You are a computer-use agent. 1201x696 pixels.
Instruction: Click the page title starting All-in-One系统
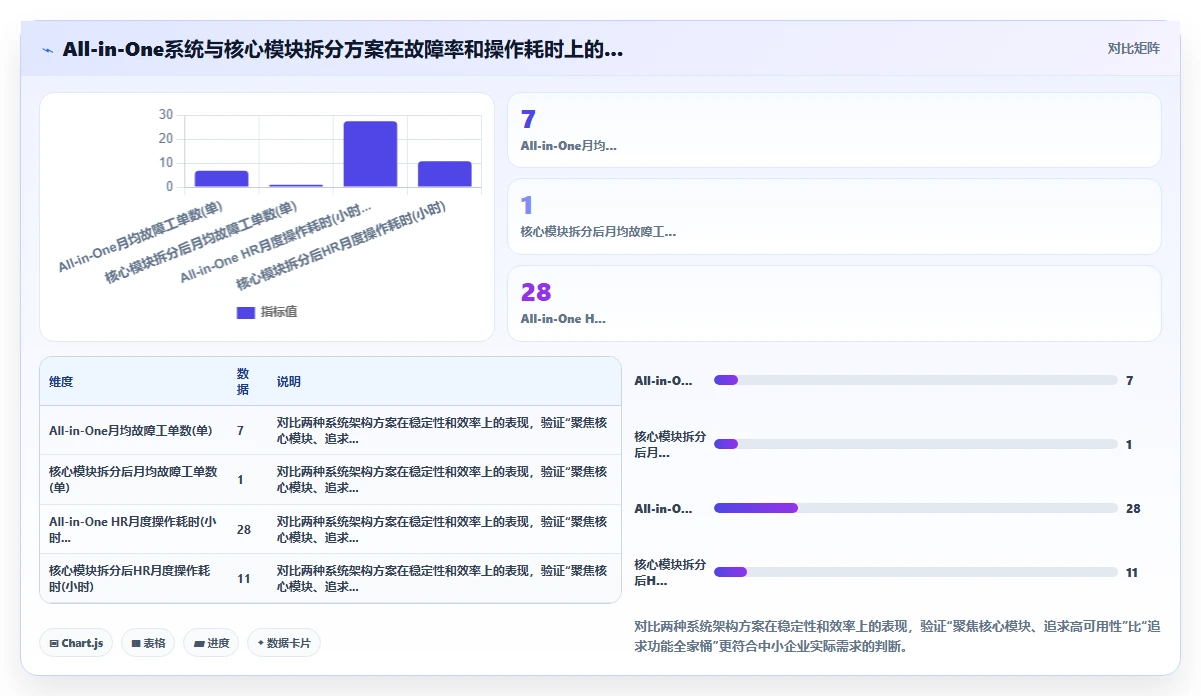[342, 49]
